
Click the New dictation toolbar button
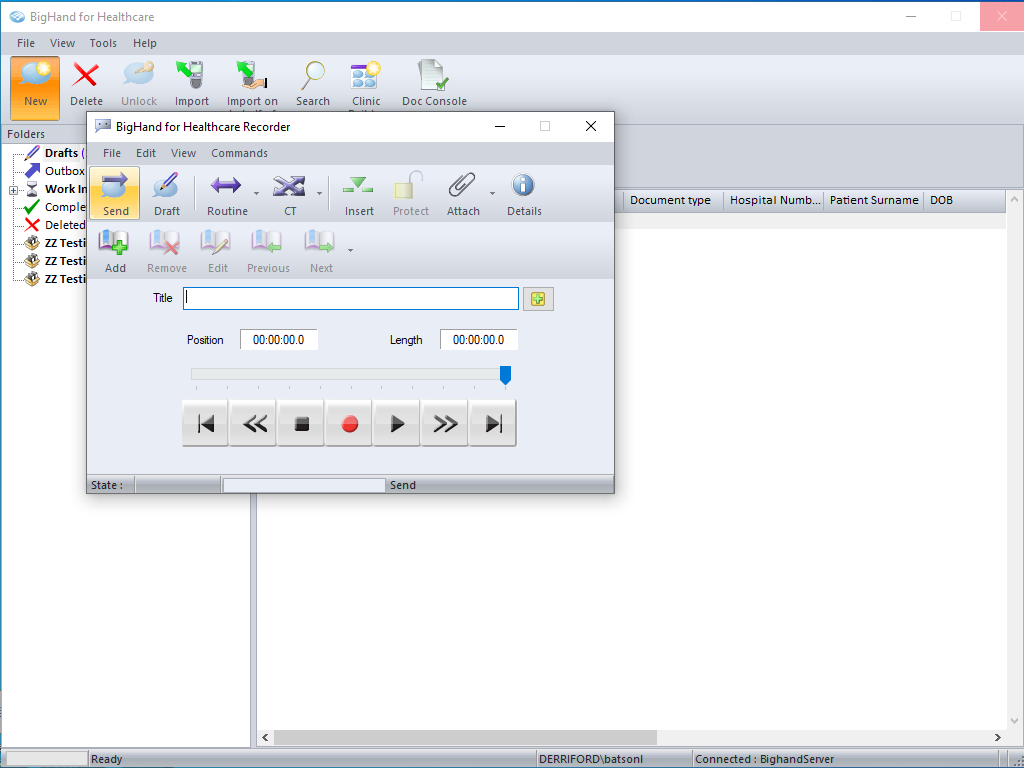click(x=35, y=88)
